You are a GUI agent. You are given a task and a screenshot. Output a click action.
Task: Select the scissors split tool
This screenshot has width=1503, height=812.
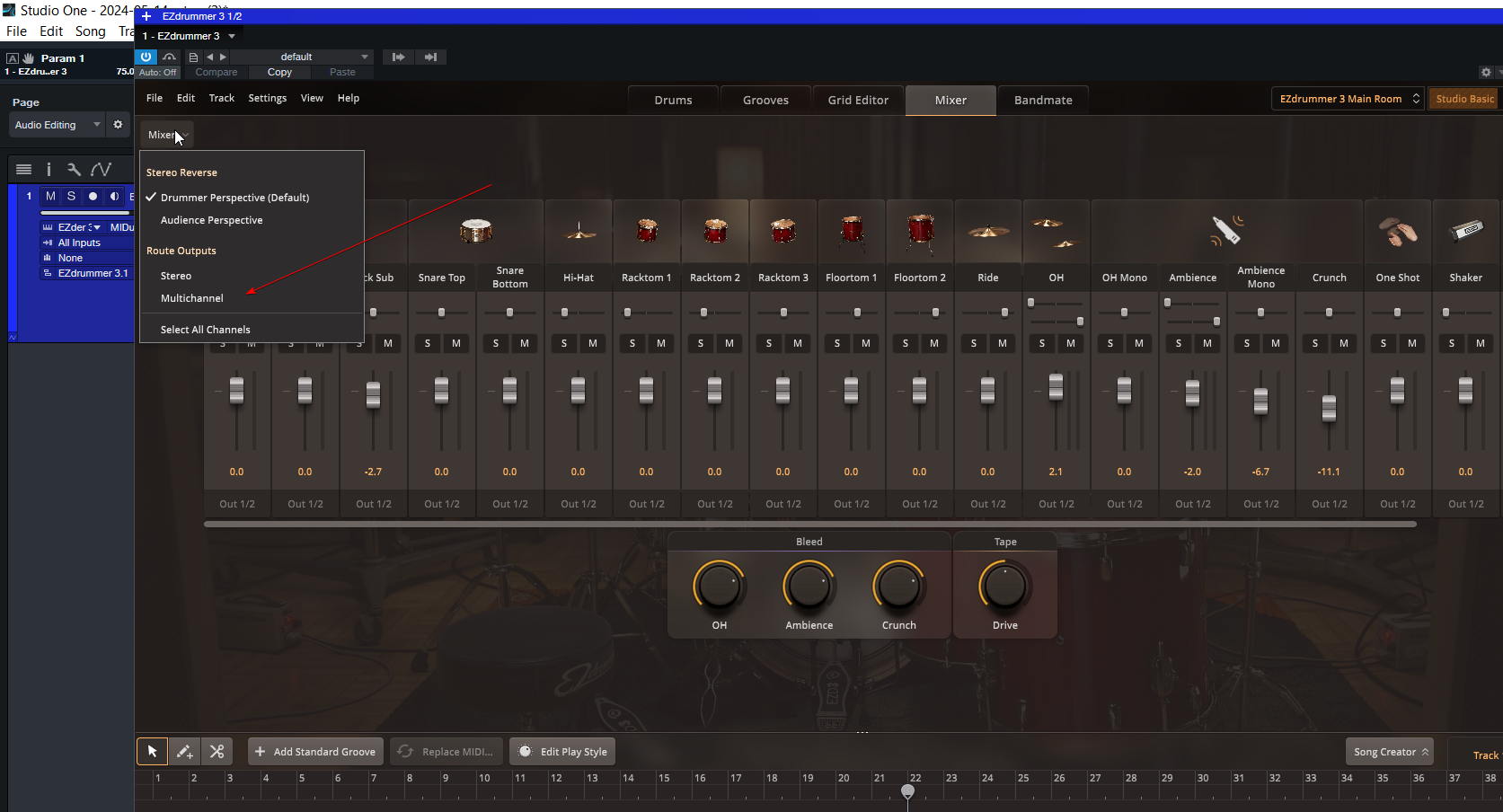(x=217, y=752)
